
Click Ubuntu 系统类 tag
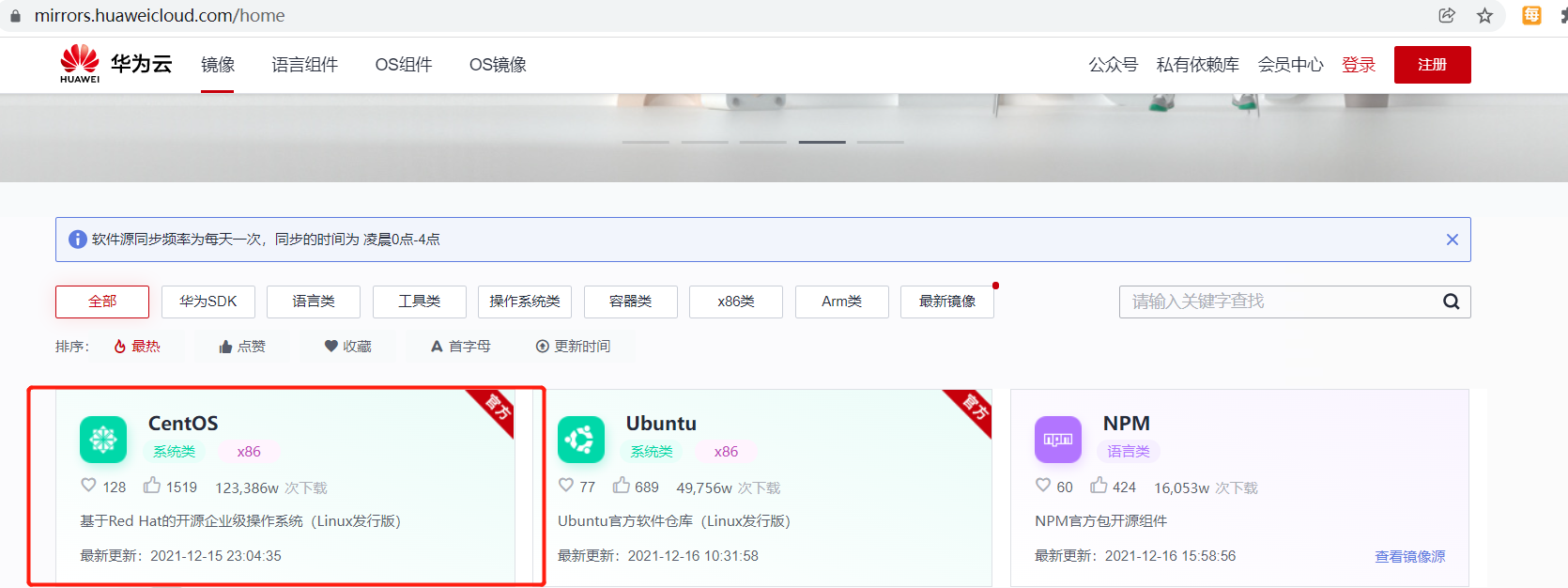coord(652,452)
